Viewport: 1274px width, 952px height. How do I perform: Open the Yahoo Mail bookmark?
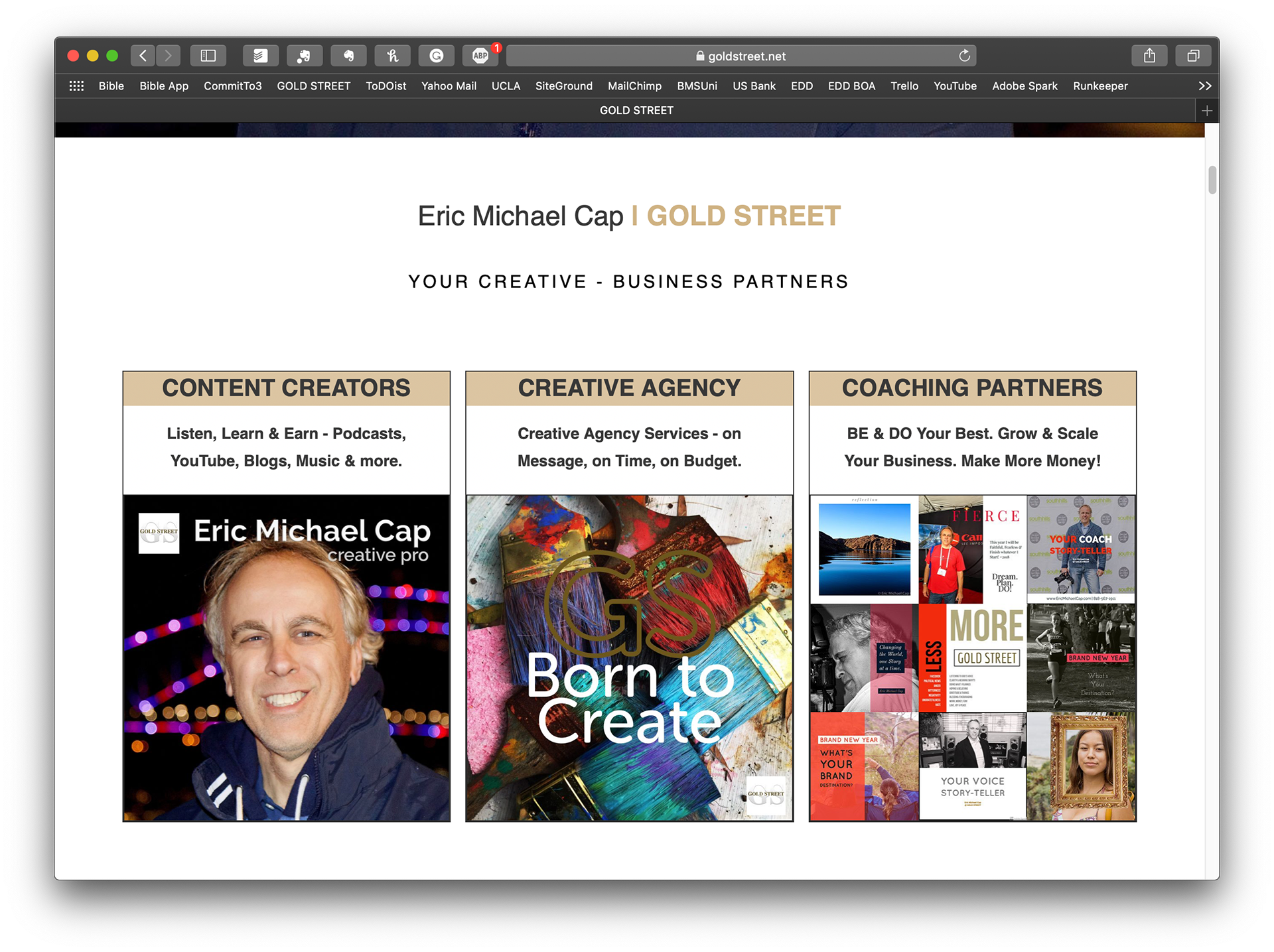click(x=449, y=86)
